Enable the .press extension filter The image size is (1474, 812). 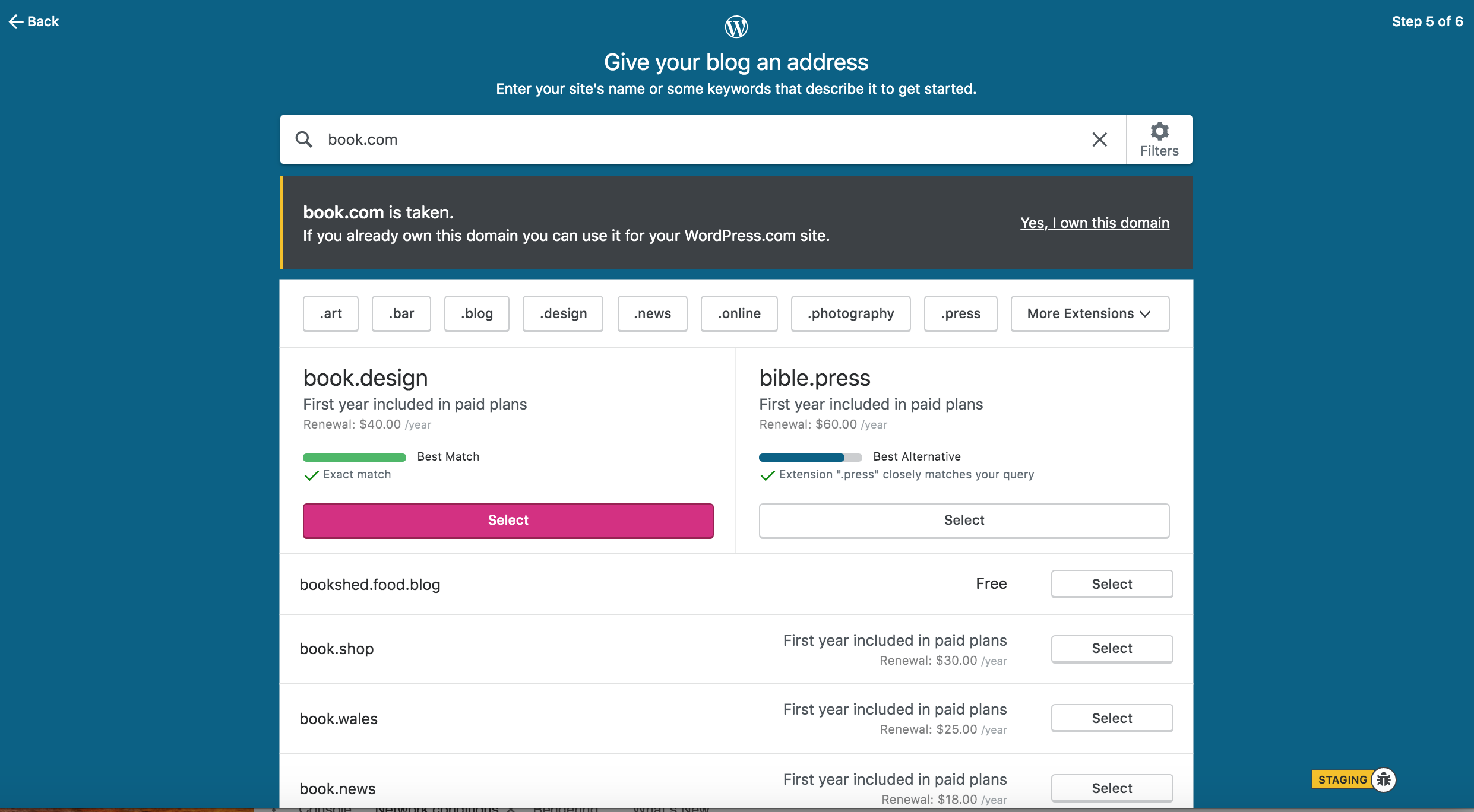[960, 313]
